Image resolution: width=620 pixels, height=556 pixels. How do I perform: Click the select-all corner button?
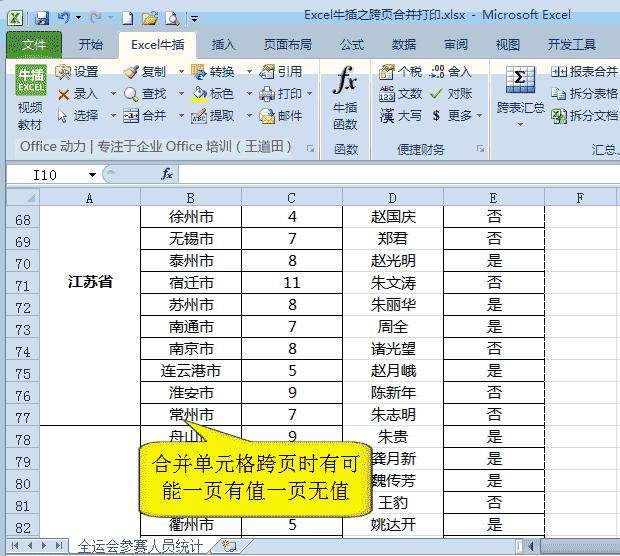coord(23,197)
